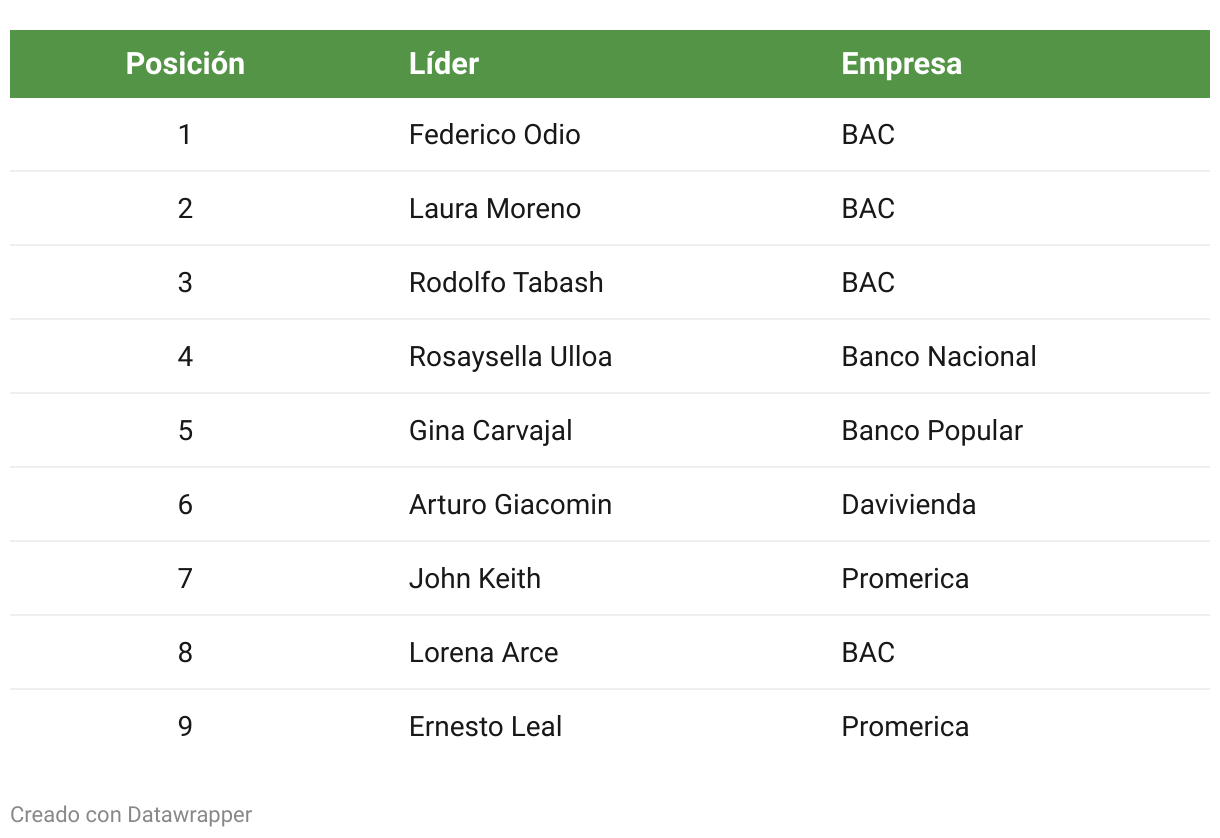The height and width of the screenshot is (838, 1220).
Task: Click BAC in Lorena Arce's row
Action: [x=867, y=653]
